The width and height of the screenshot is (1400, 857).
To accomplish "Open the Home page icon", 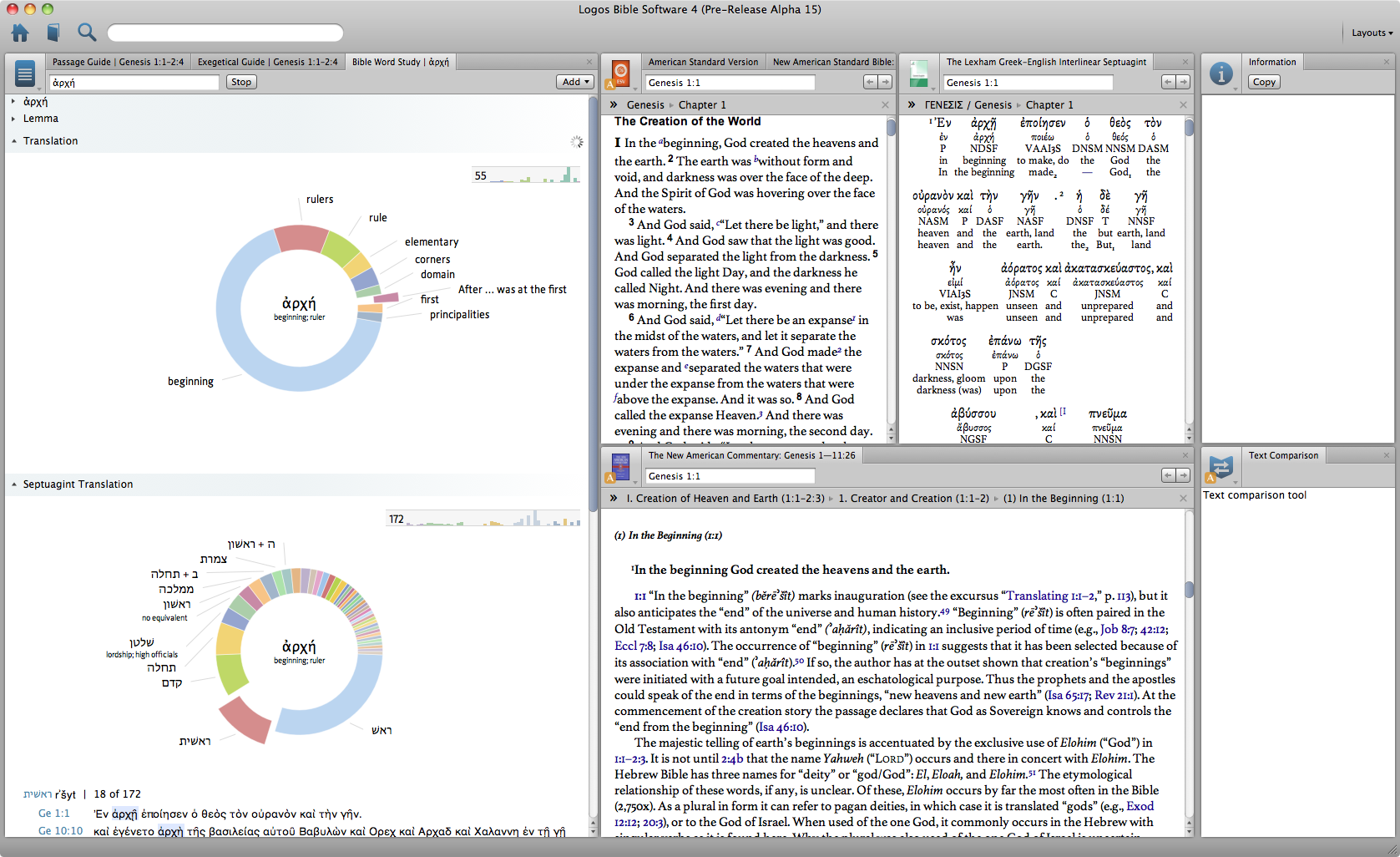I will pyautogui.click(x=20, y=33).
